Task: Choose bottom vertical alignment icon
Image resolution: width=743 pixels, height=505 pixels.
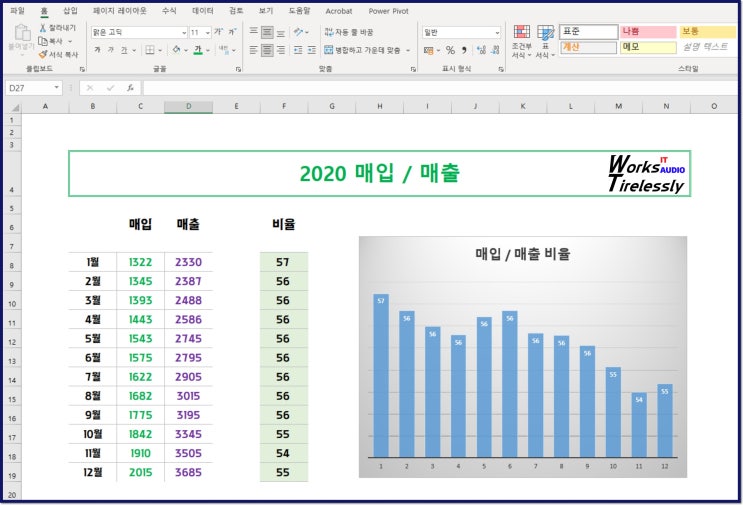Action: (x=281, y=32)
